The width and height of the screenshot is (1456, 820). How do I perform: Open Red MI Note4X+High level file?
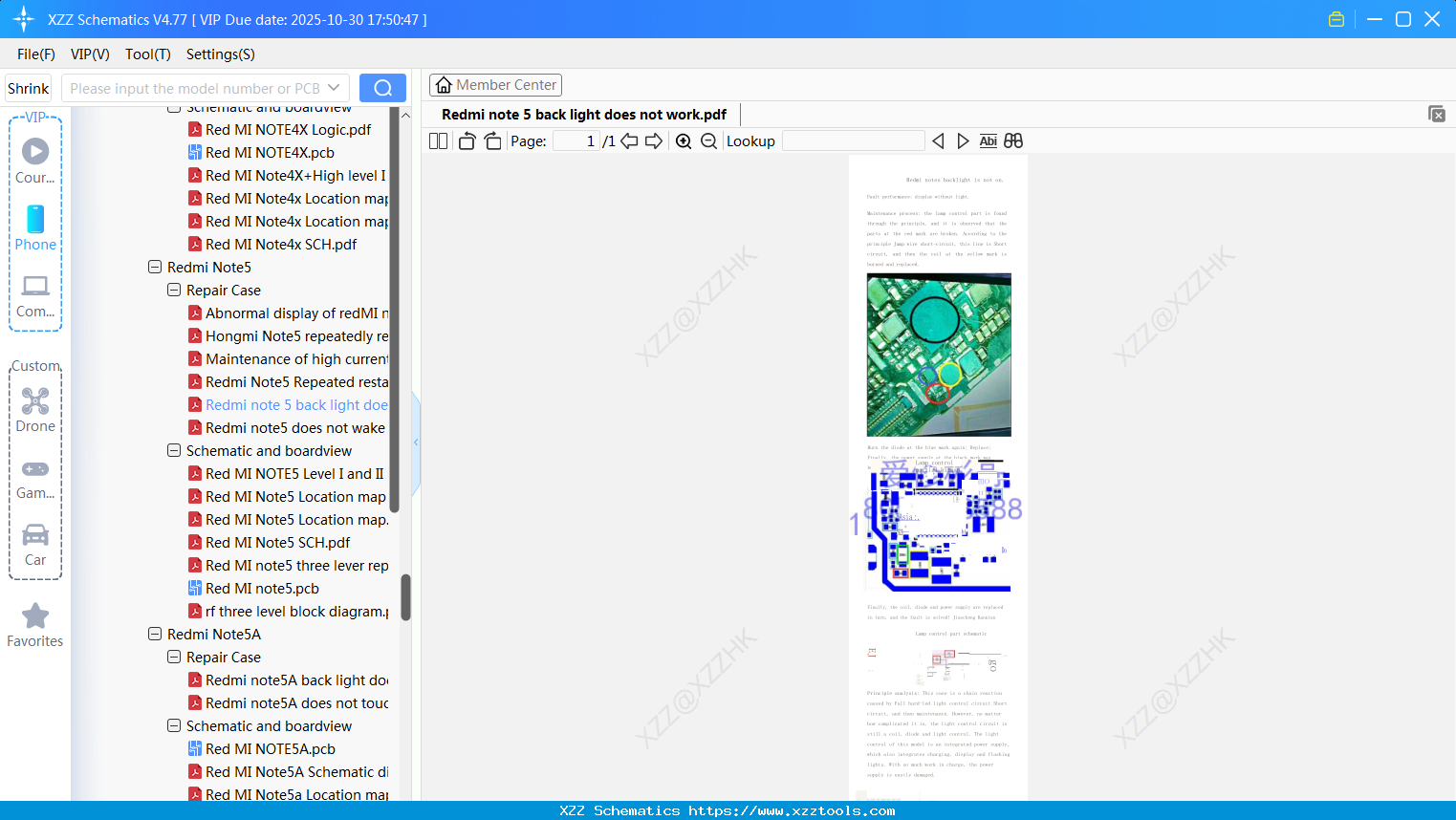pyautogui.click(x=287, y=175)
